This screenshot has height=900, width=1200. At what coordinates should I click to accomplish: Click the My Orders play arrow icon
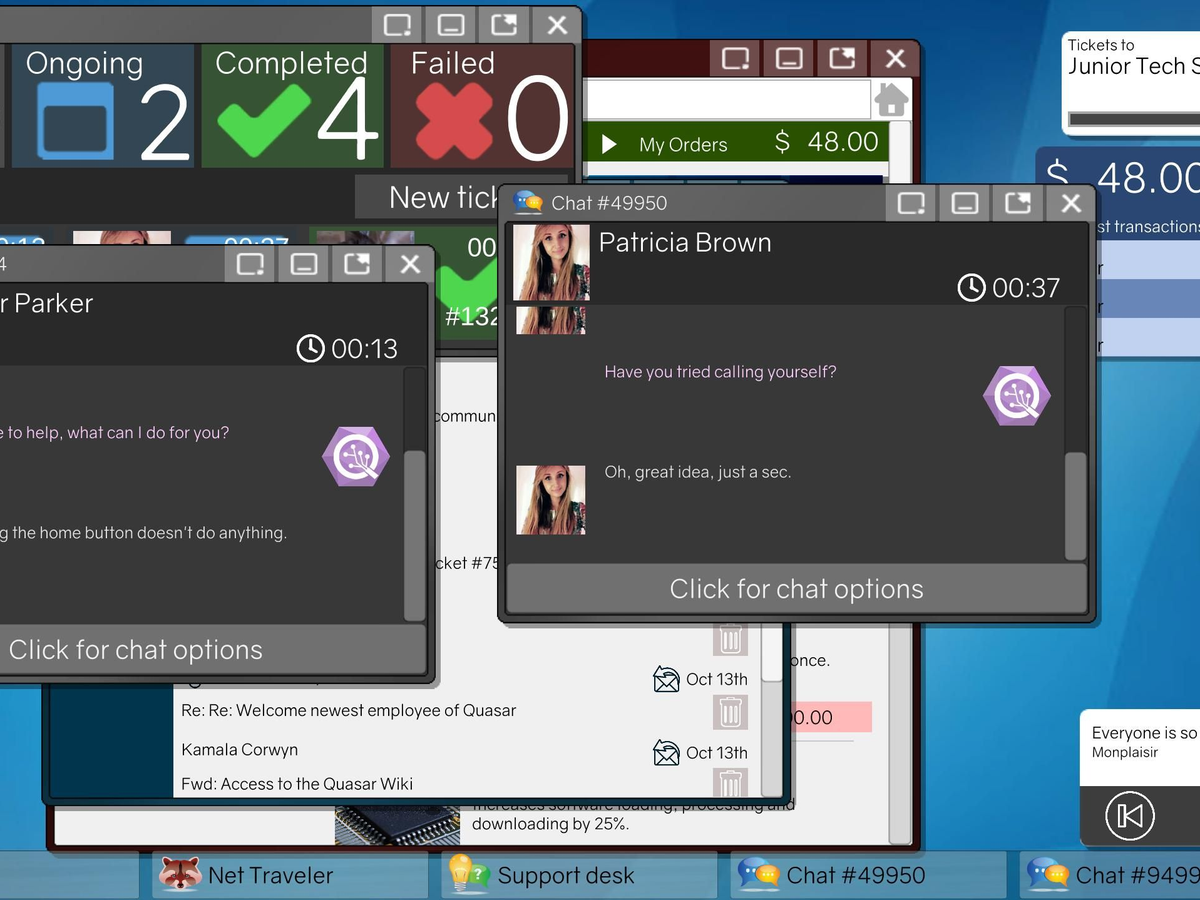(609, 145)
